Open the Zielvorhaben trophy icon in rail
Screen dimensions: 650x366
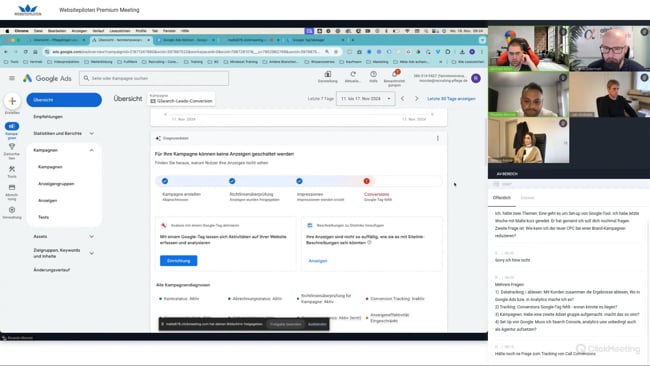click(x=12, y=147)
